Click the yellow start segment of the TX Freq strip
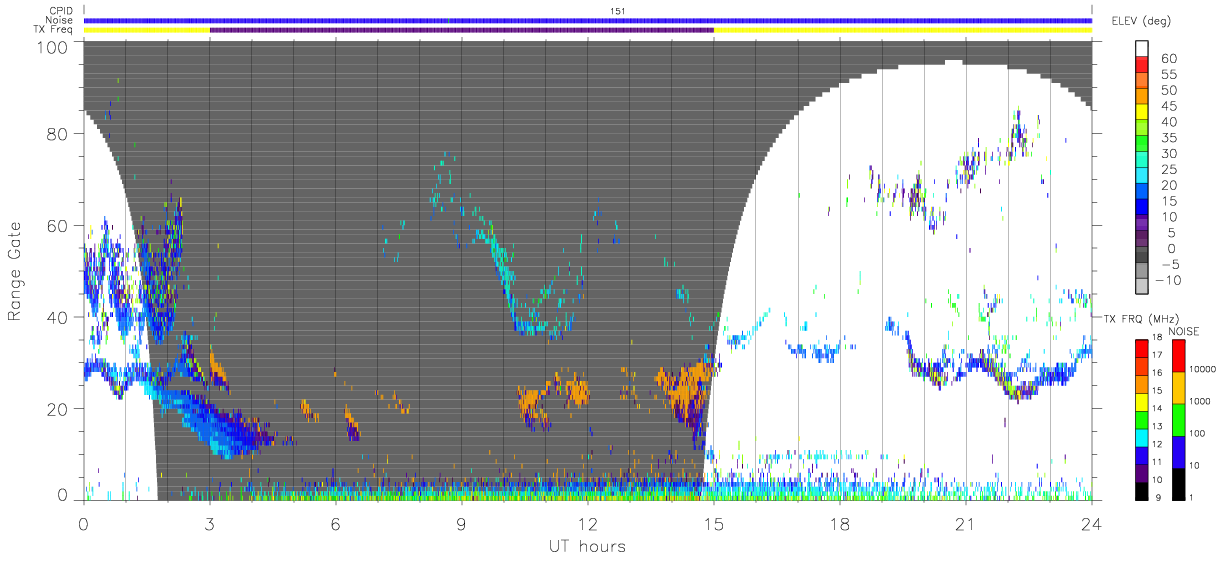Image resolution: width=1228 pixels, height=567 pixels. click(x=147, y=30)
